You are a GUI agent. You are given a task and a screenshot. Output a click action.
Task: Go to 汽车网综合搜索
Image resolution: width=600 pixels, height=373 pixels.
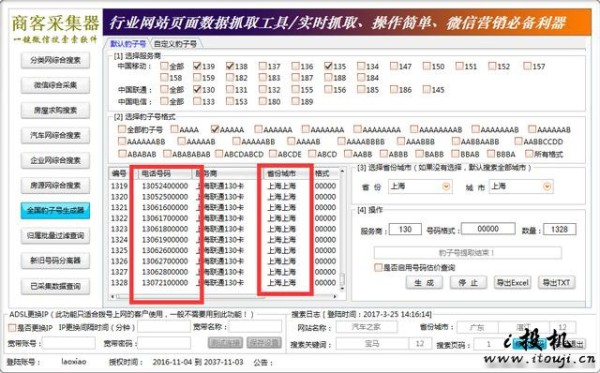pos(55,135)
